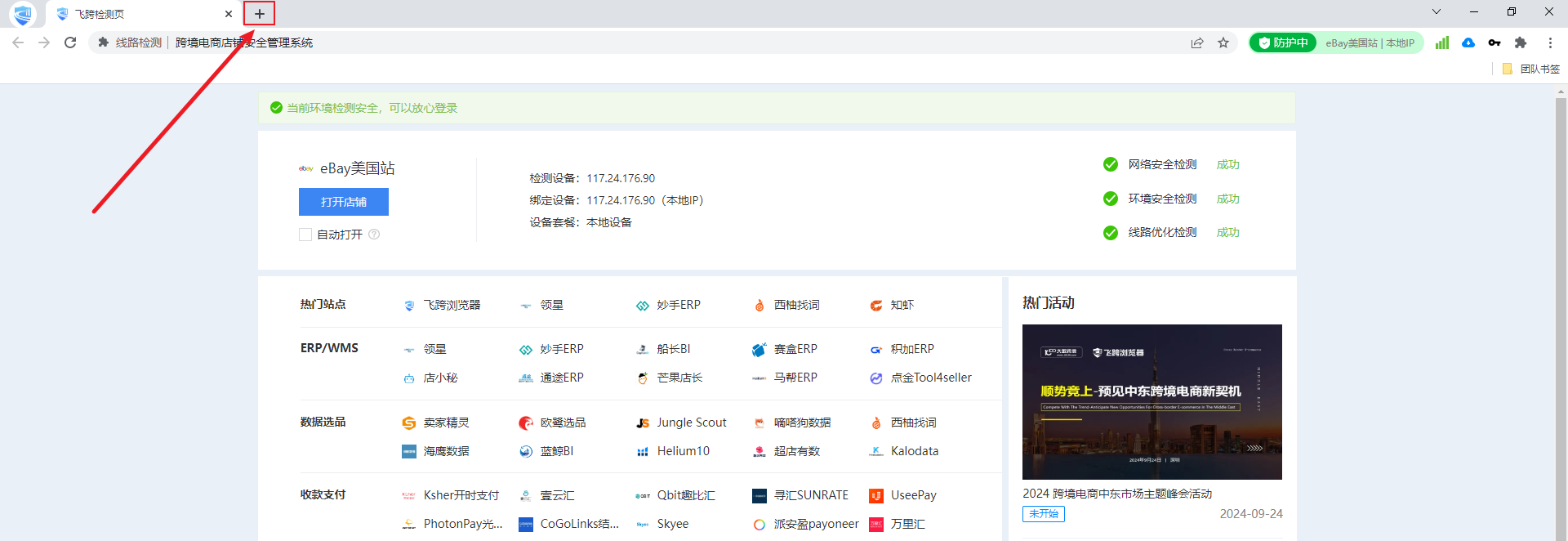Viewport: 1568px width, 541px height.
Task: Bookmark this page with star icon
Action: [x=1223, y=42]
